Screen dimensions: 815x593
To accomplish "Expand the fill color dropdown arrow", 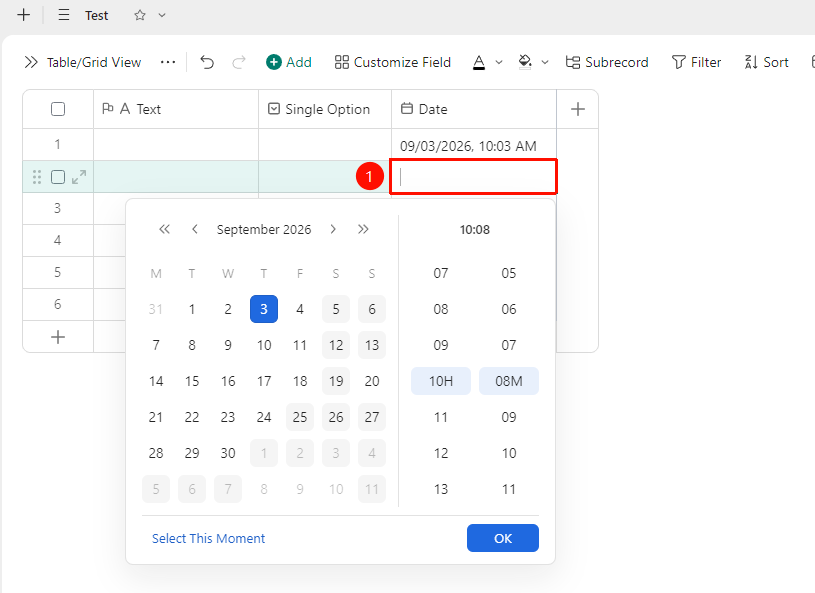I will pyautogui.click(x=545, y=62).
